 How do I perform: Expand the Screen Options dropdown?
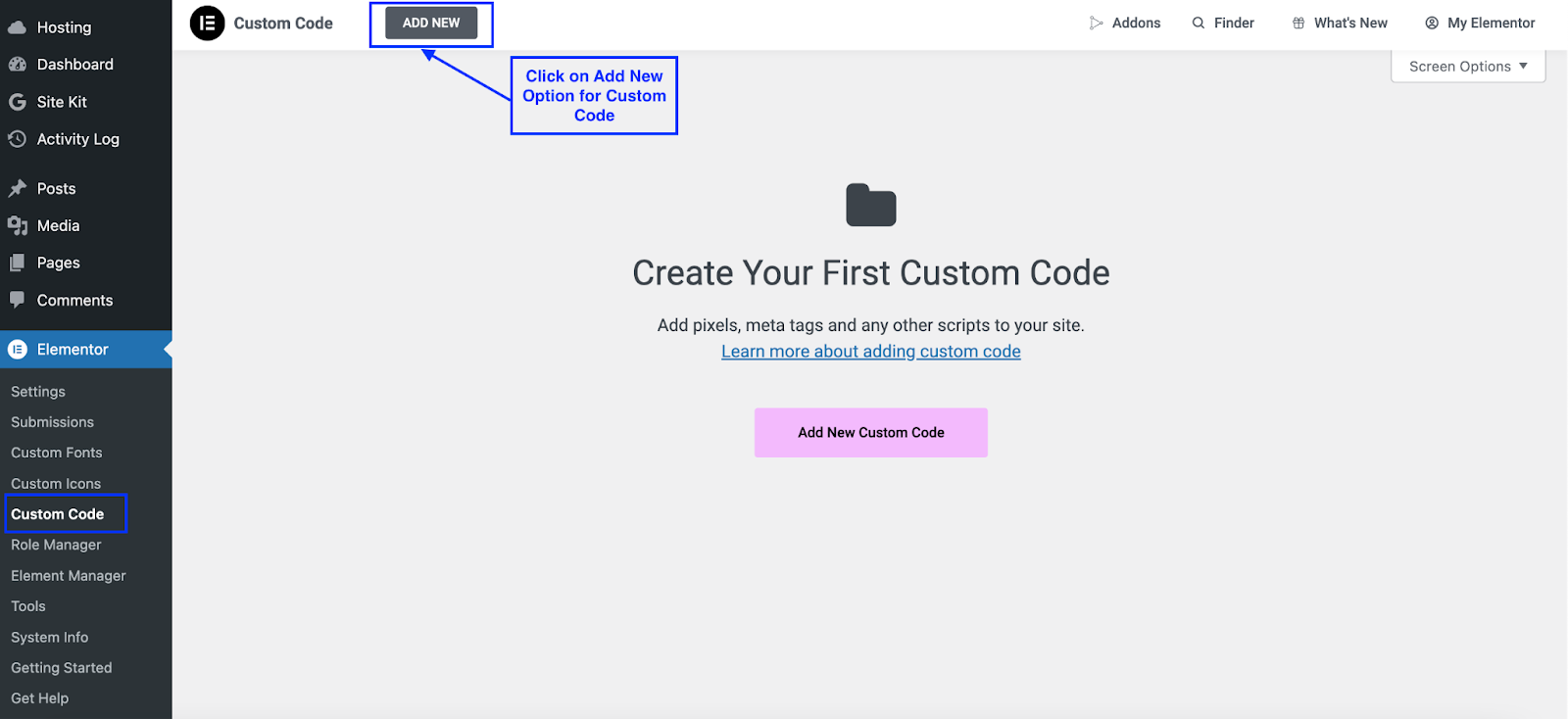(x=1468, y=67)
